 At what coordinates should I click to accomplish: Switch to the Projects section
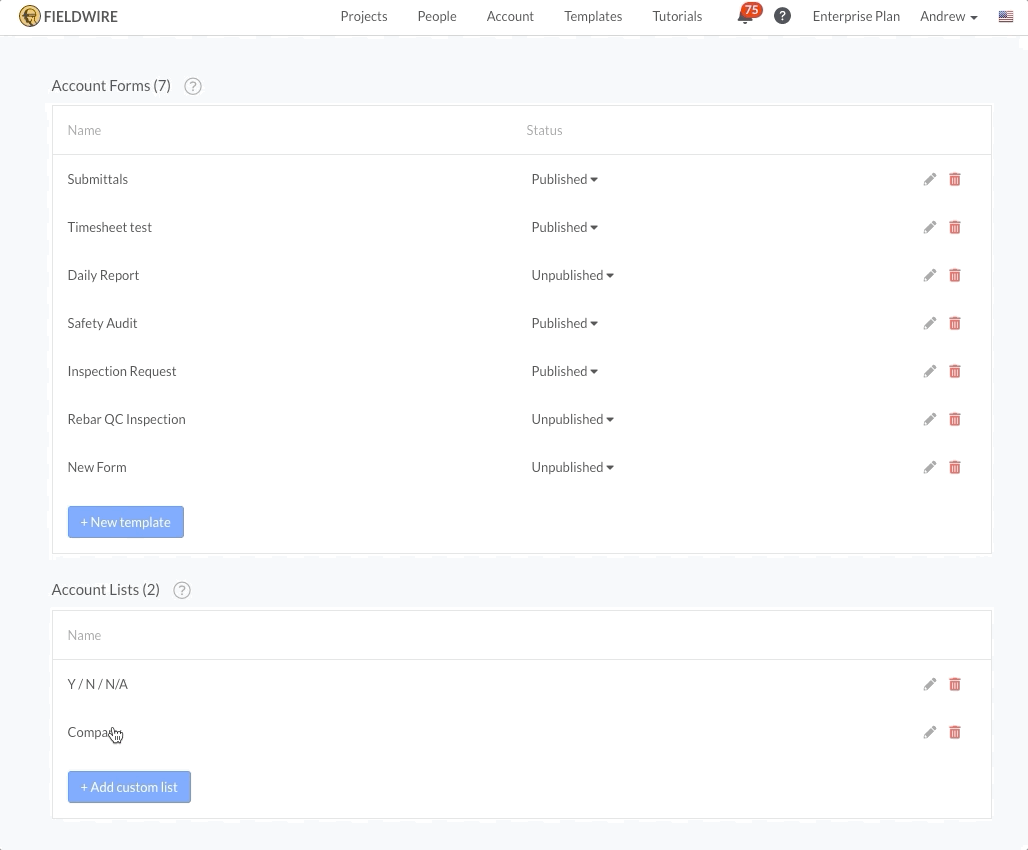(363, 16)
